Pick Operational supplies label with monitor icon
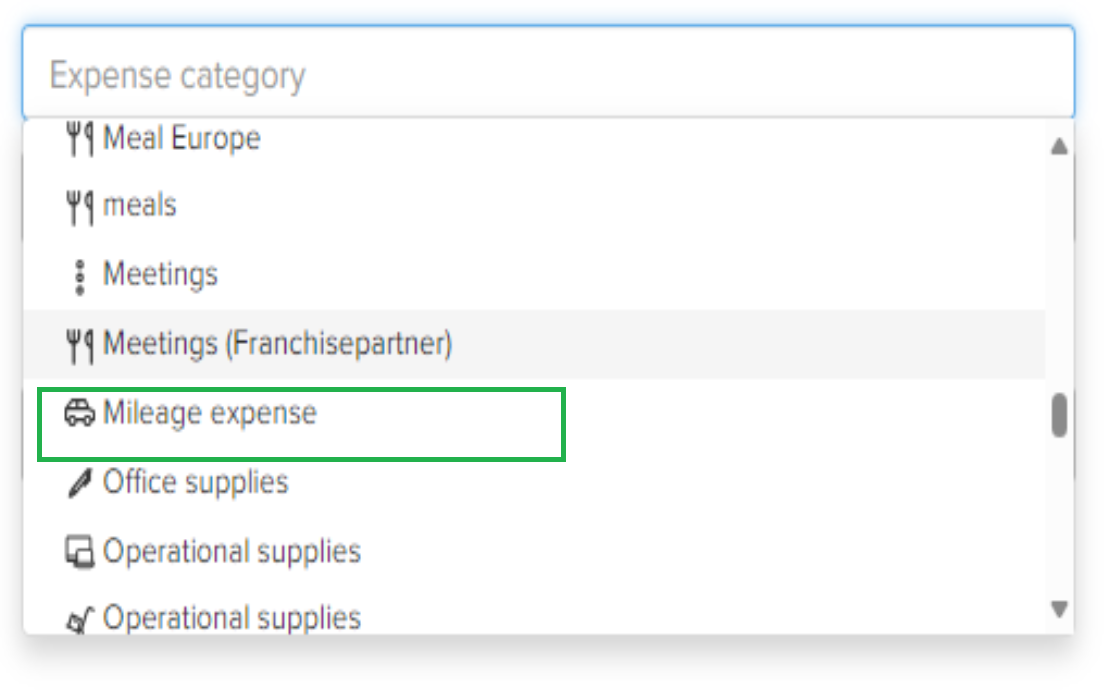 (x=231, y=552)
